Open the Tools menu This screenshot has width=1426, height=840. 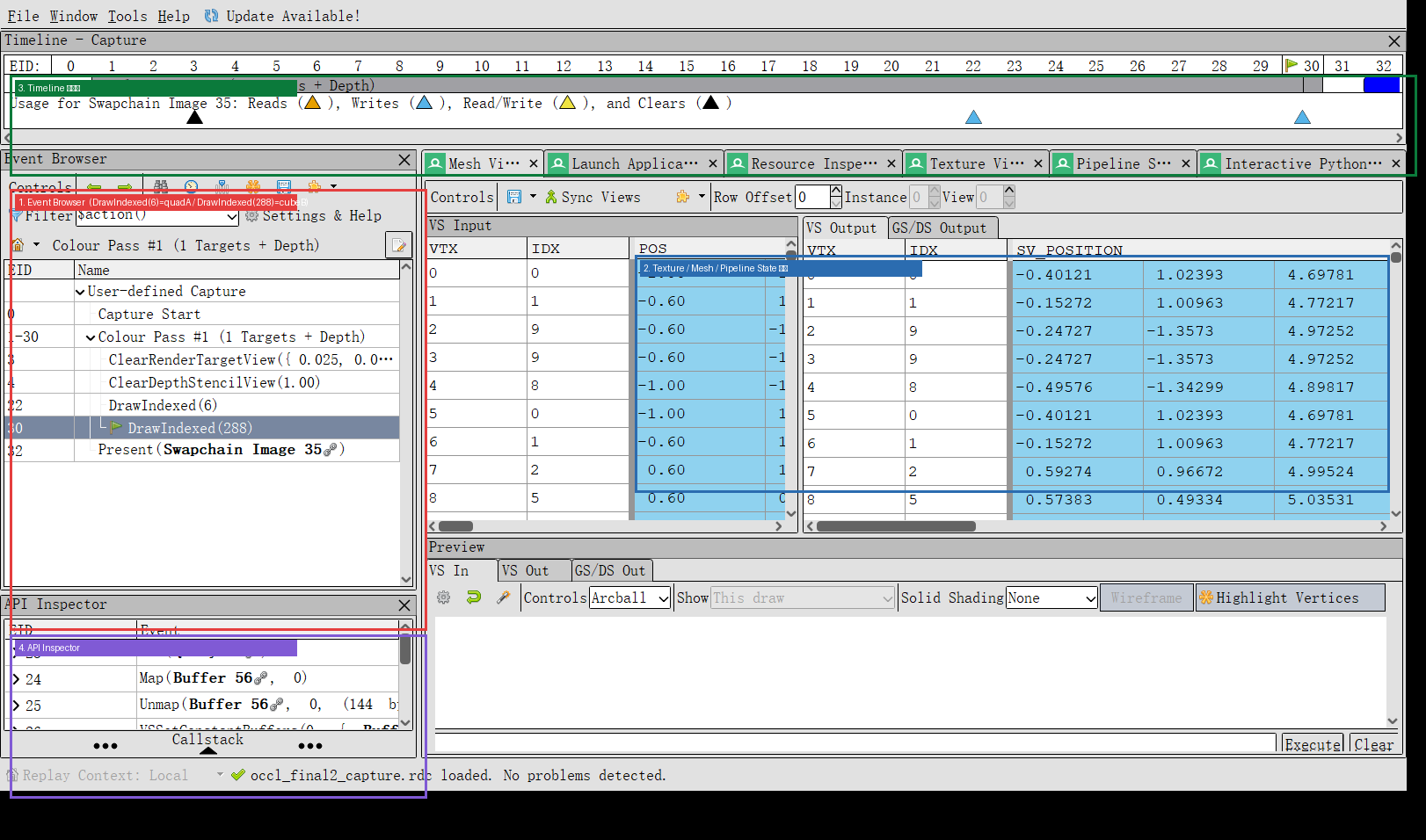[x=127, y=16]
